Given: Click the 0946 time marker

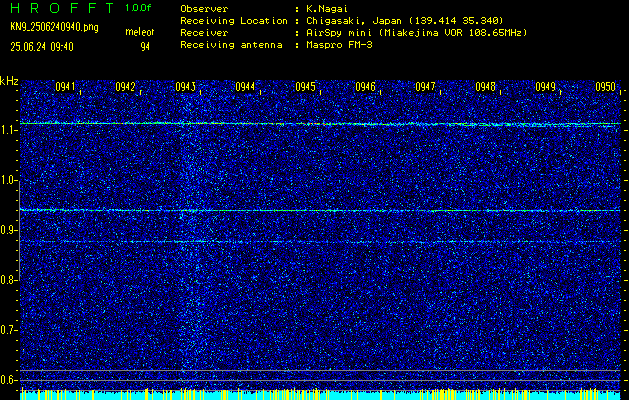Looking at the screenshot, I should click(x=365, y=86).
